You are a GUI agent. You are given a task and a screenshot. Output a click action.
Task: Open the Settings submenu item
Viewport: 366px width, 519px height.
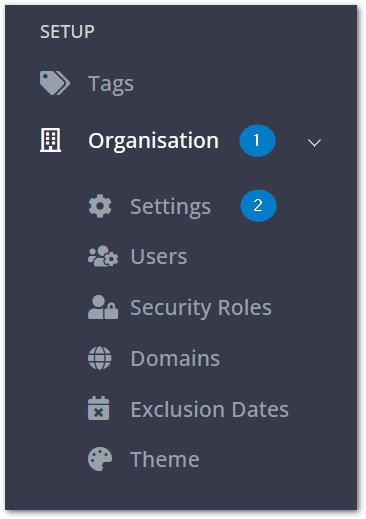pos(170,207)
